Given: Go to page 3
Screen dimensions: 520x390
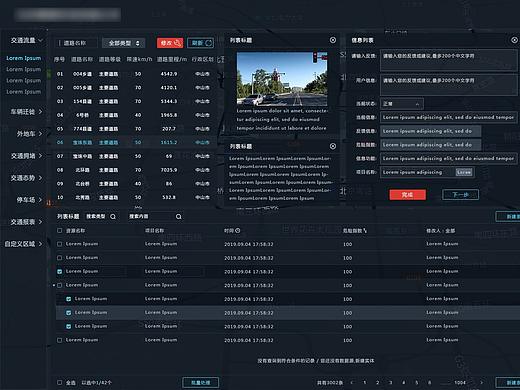Looking at the screenshot, I should pos(391,383).
